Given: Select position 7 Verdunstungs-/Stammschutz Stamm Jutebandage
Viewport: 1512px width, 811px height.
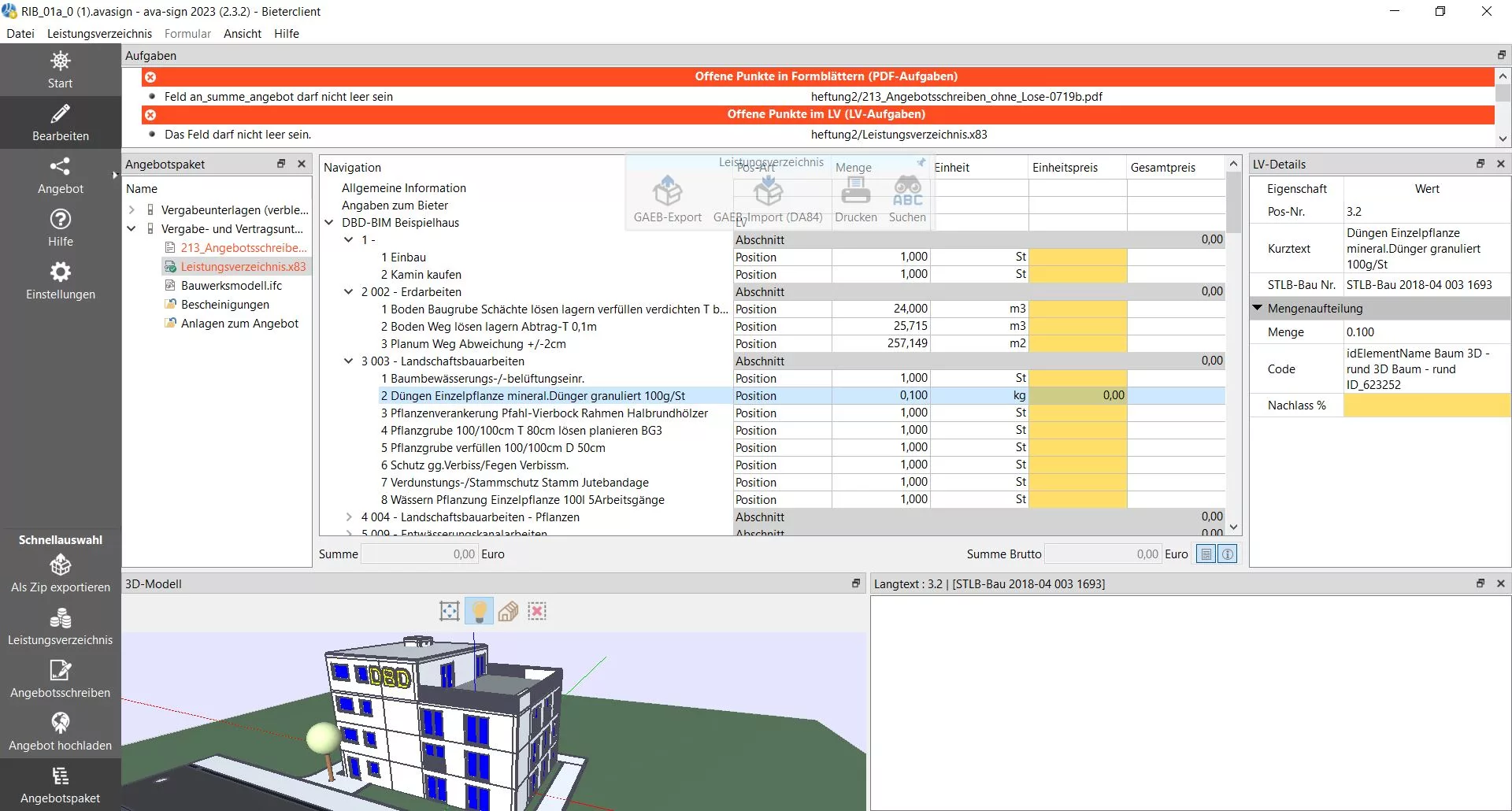Looking at the screenshot, I should click(515, 483).
